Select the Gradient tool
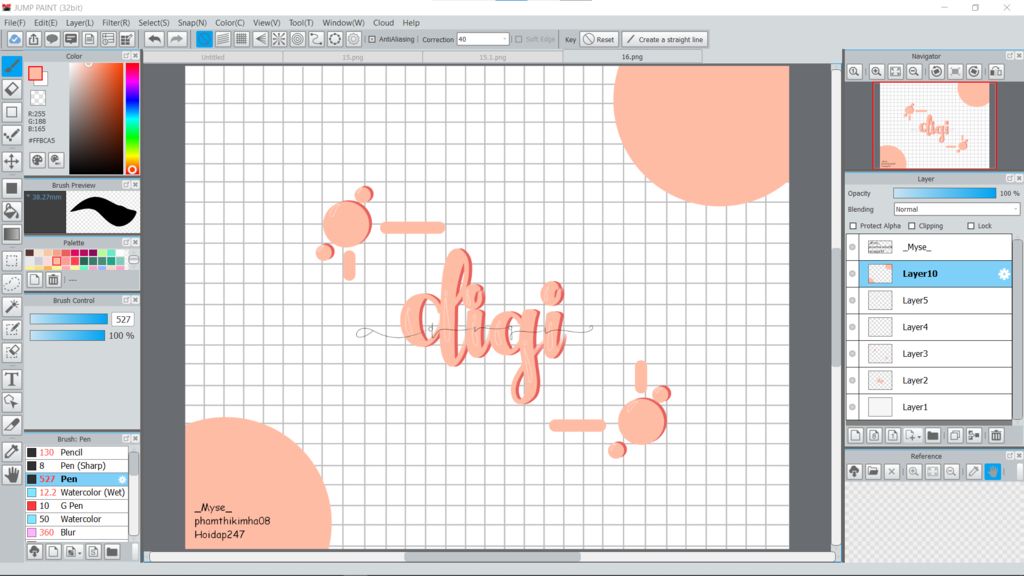This screenshot has width=1024, height=576. point(12,234)
